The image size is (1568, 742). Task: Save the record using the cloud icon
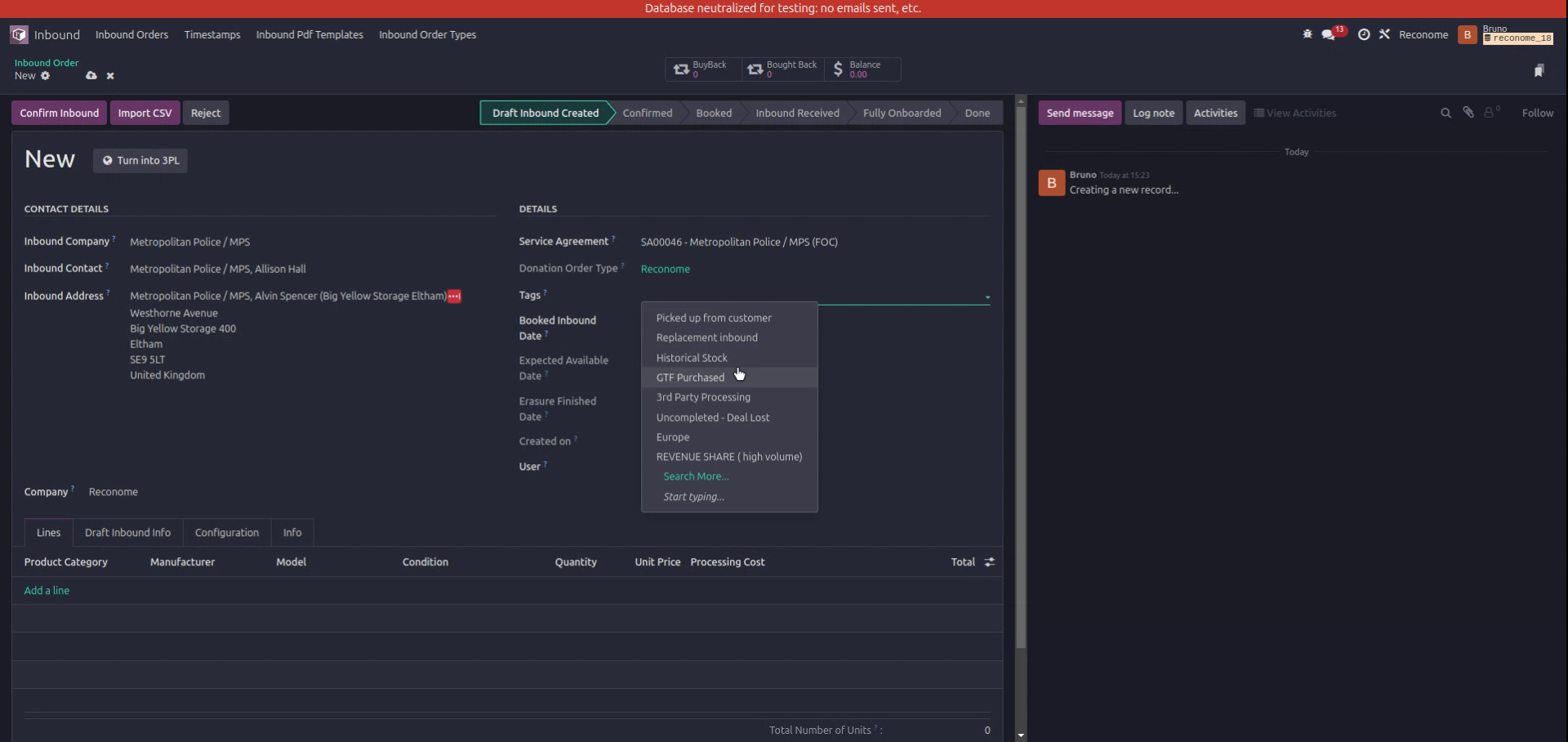tap(91, 75)
